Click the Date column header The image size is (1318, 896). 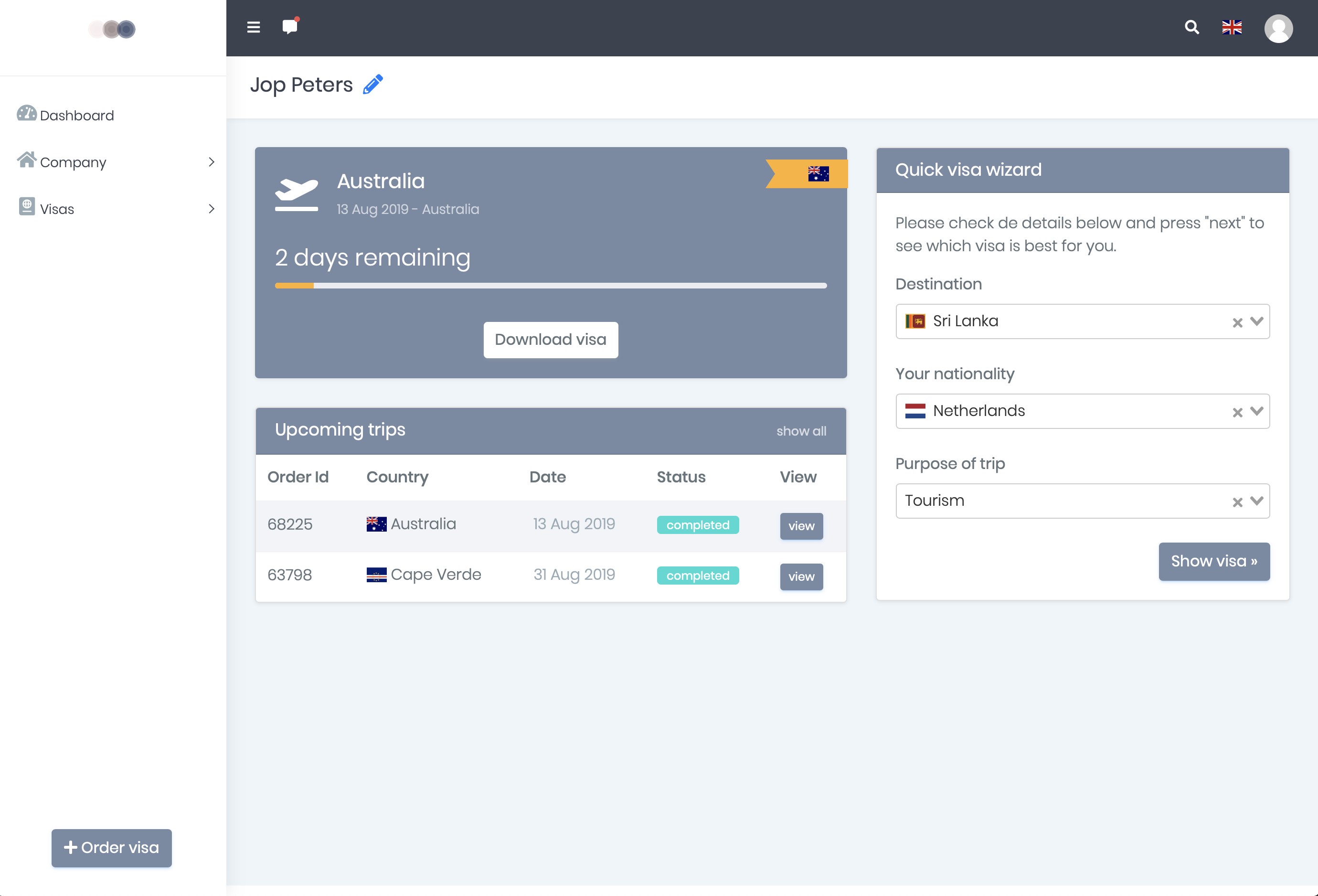547,477
